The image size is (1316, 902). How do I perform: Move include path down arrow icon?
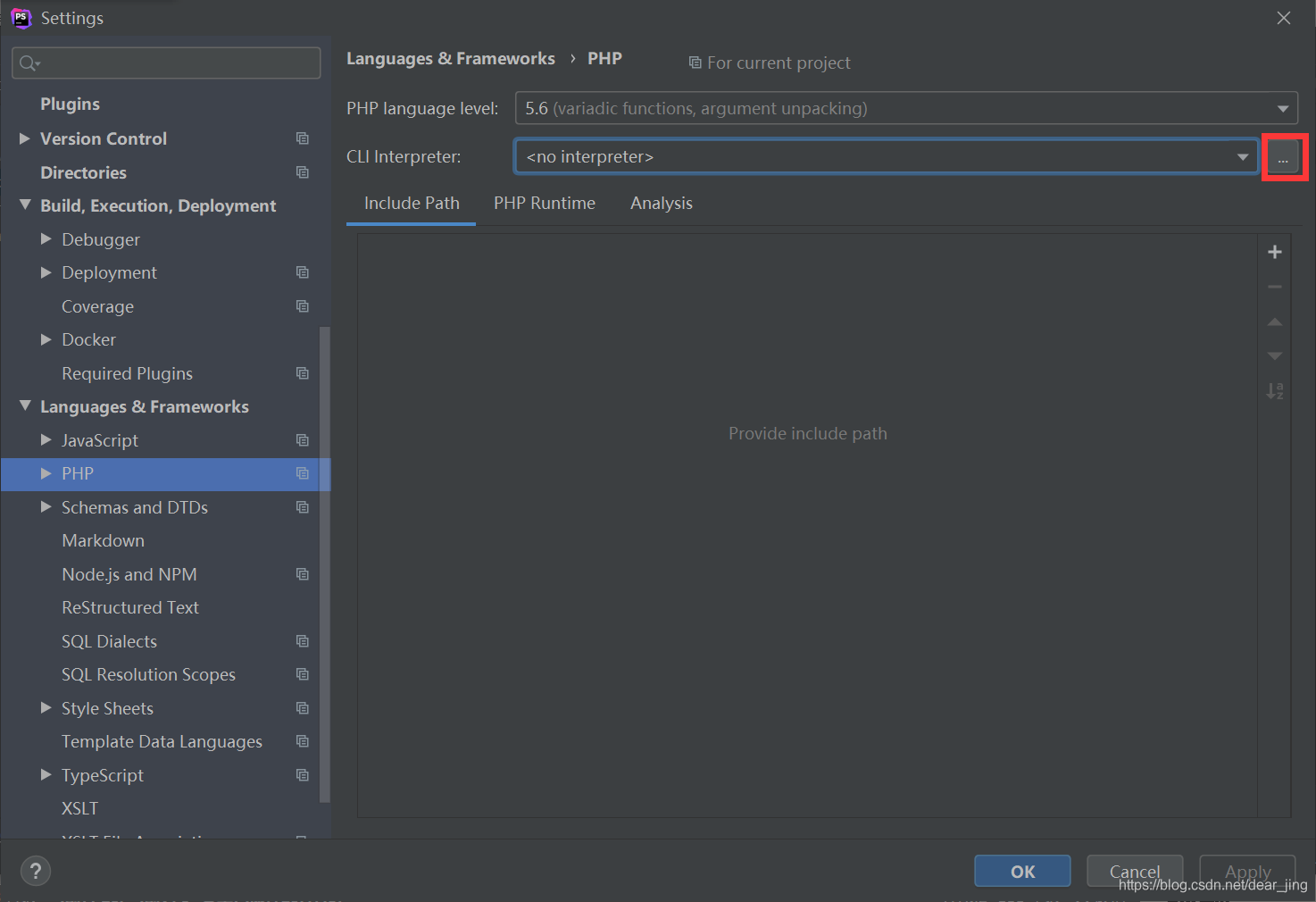pos(1275,355)
